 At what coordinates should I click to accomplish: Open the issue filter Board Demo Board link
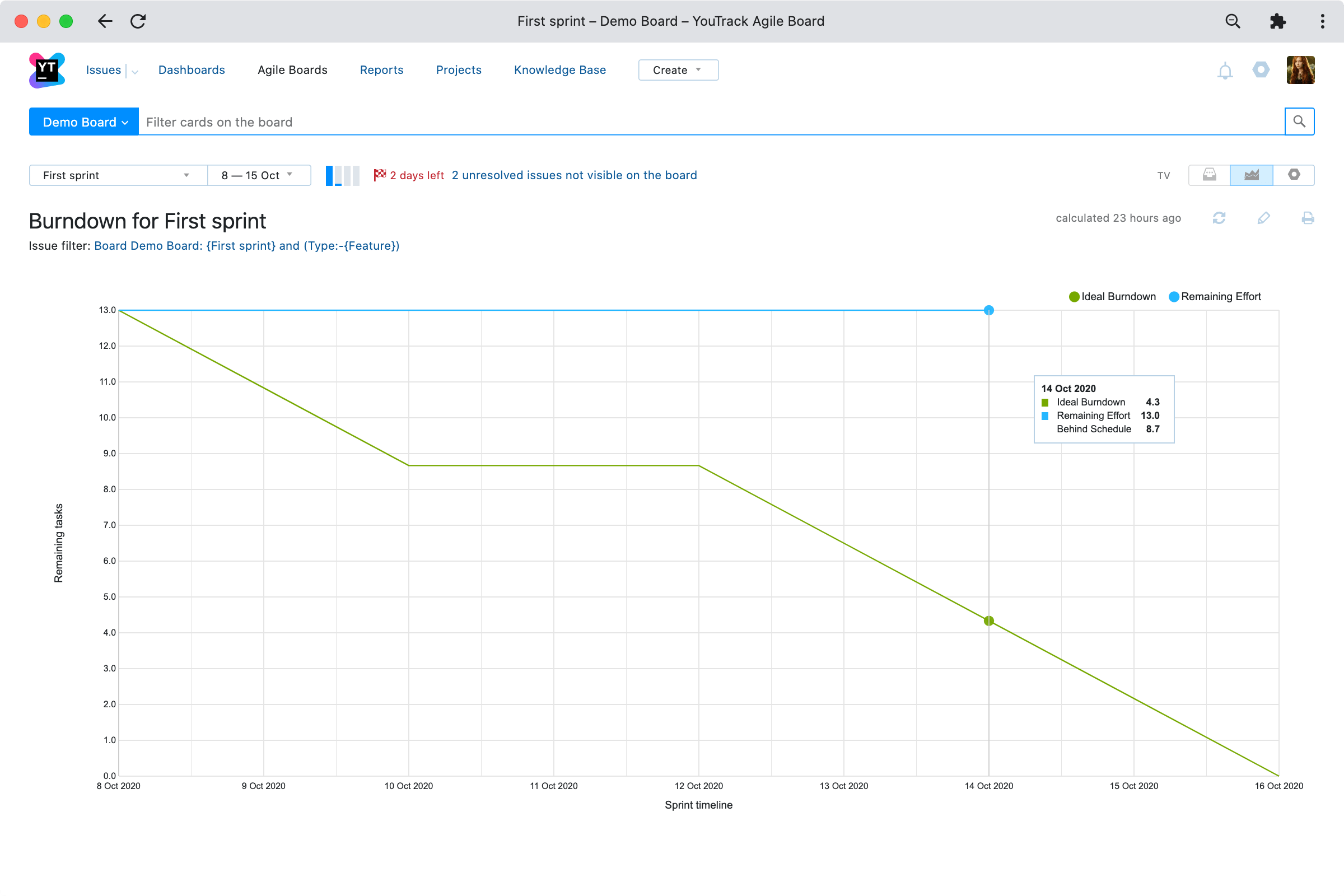(246, 246)
